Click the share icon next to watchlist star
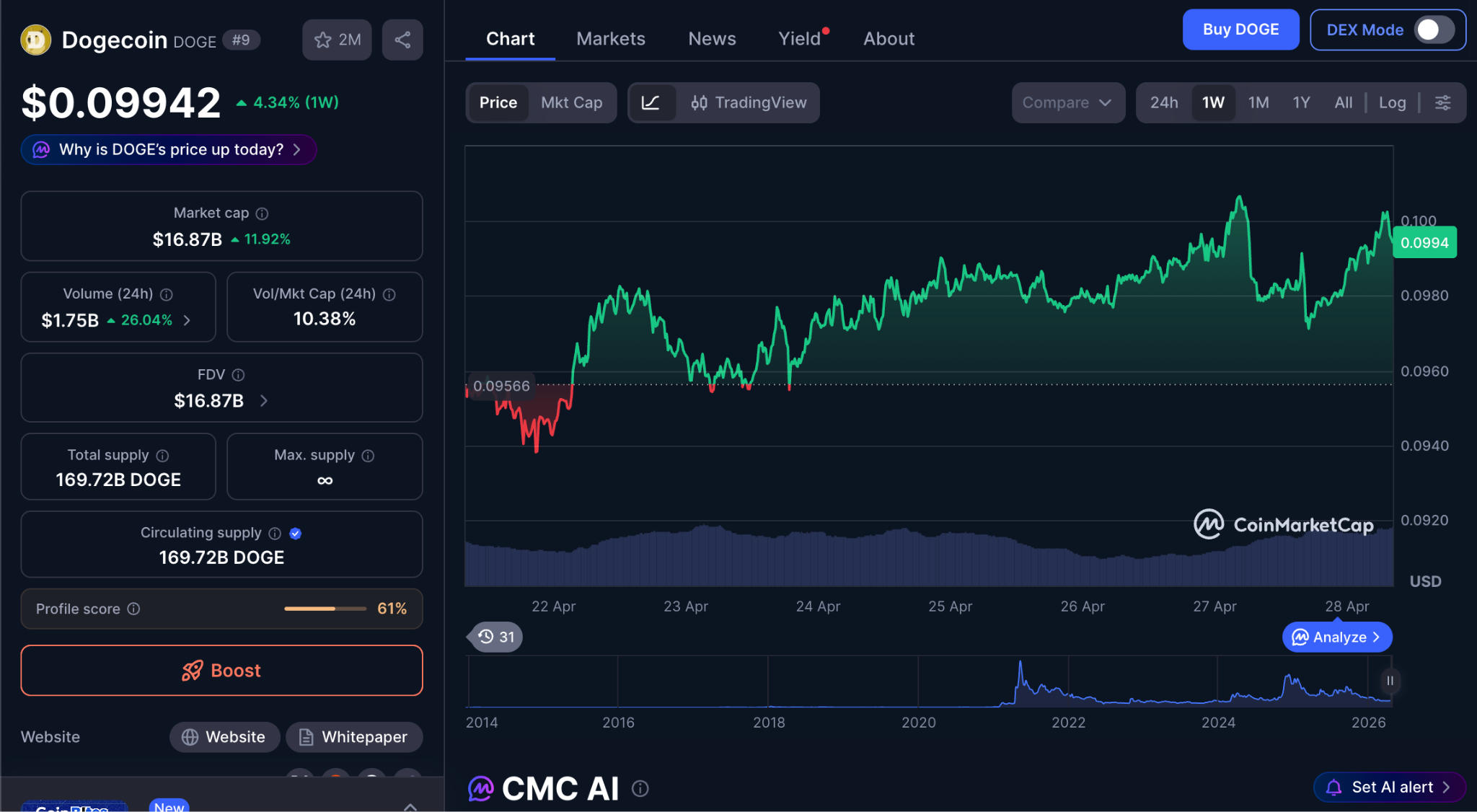This screenshot has height=812, width=1477. click(x=402, y=40)
